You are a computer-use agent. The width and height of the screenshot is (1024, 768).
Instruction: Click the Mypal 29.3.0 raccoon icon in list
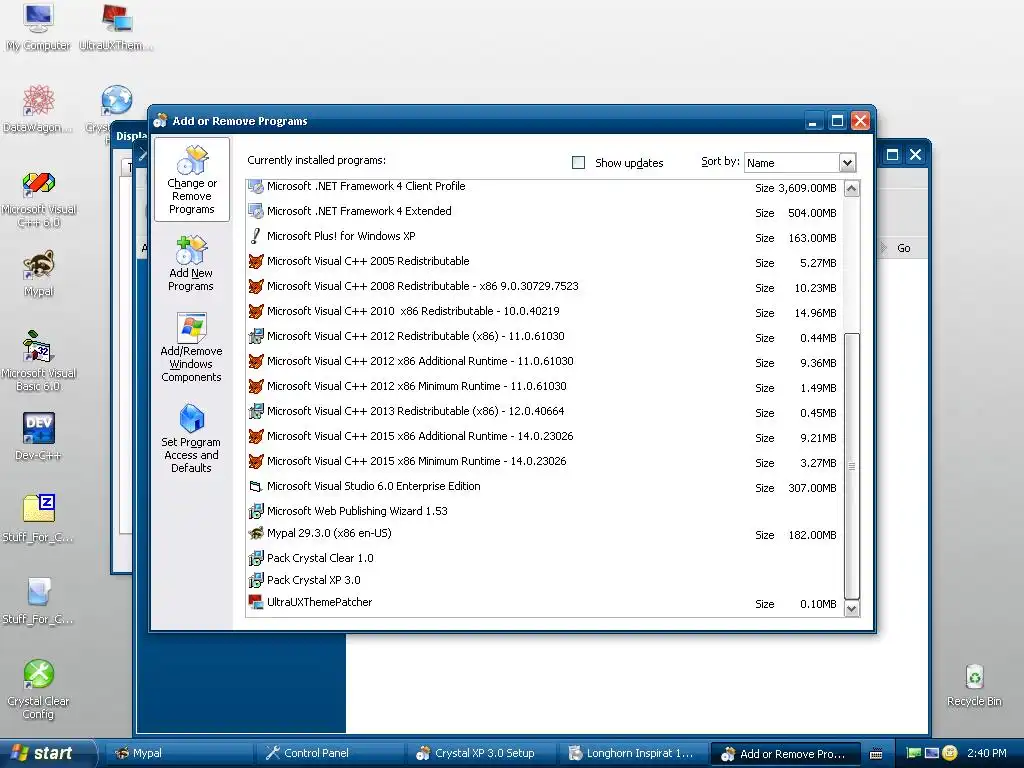tap(256, 534)
